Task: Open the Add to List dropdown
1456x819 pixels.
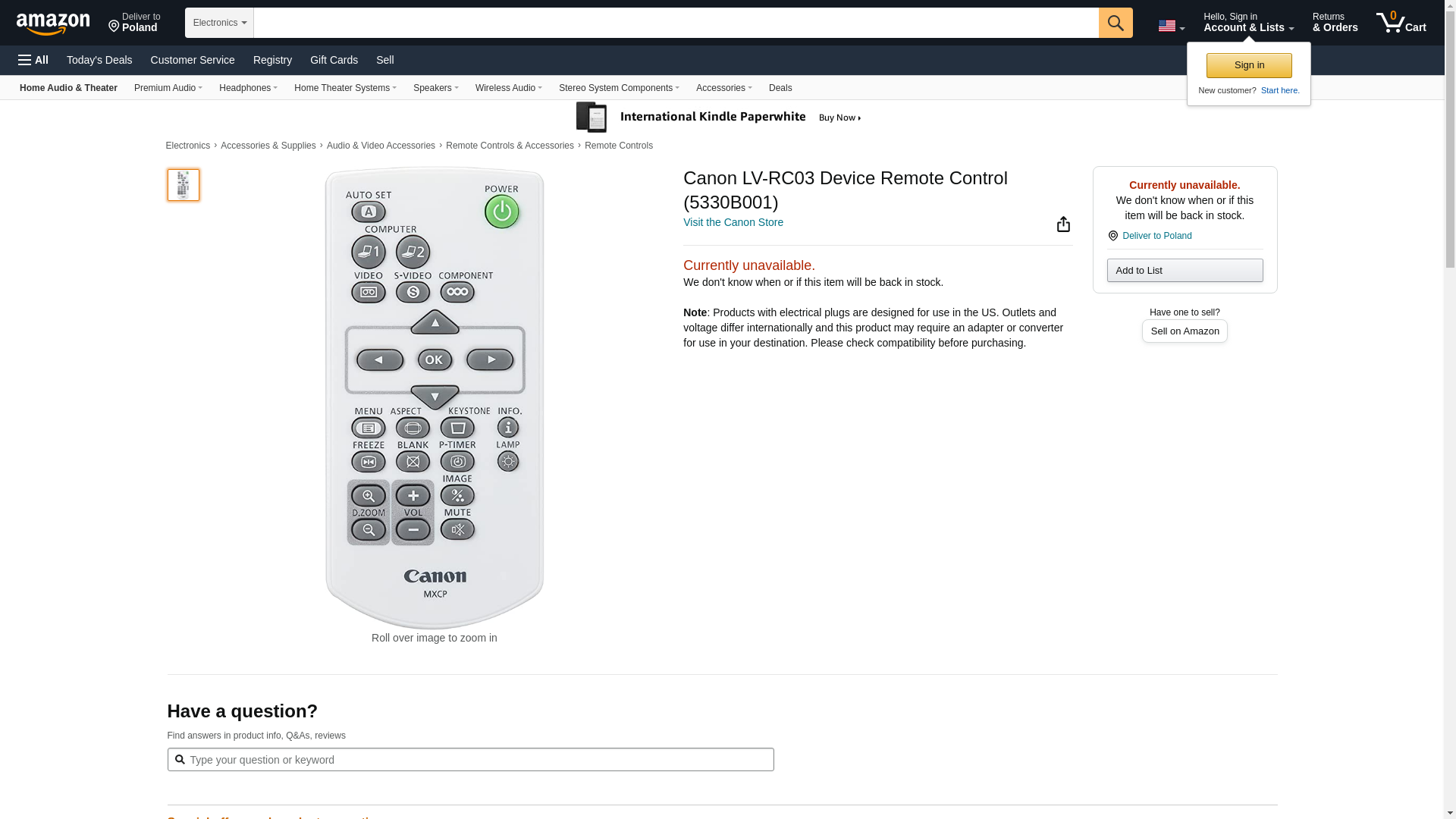Action: click(x=1184, y=271)
